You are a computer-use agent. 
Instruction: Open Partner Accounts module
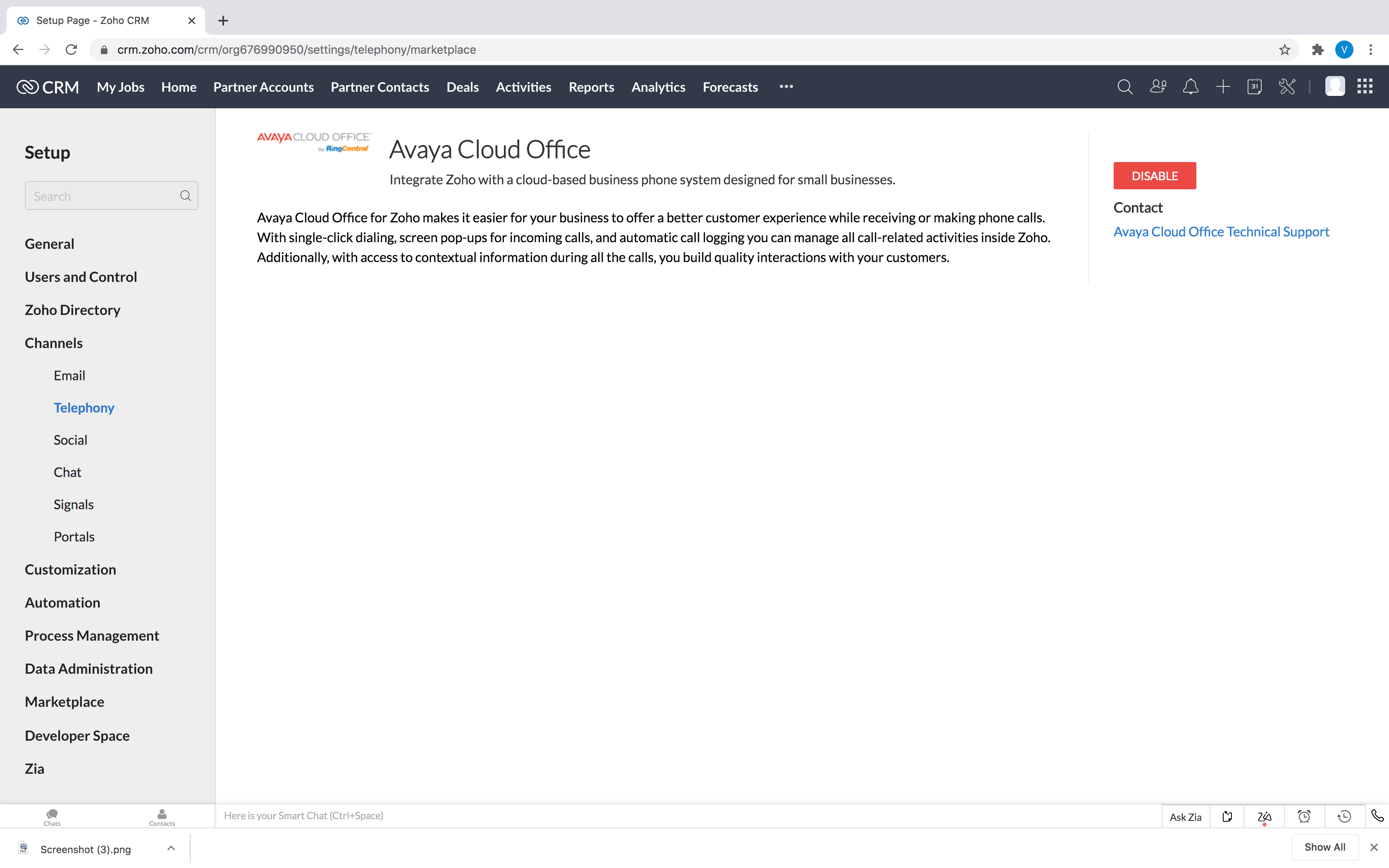pyautogui.click(x=263, y=87)
